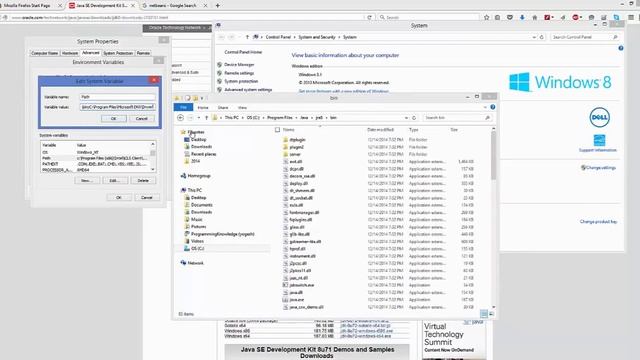Open the View ribbon tab

pyautogui.click(x=242, y=107)
